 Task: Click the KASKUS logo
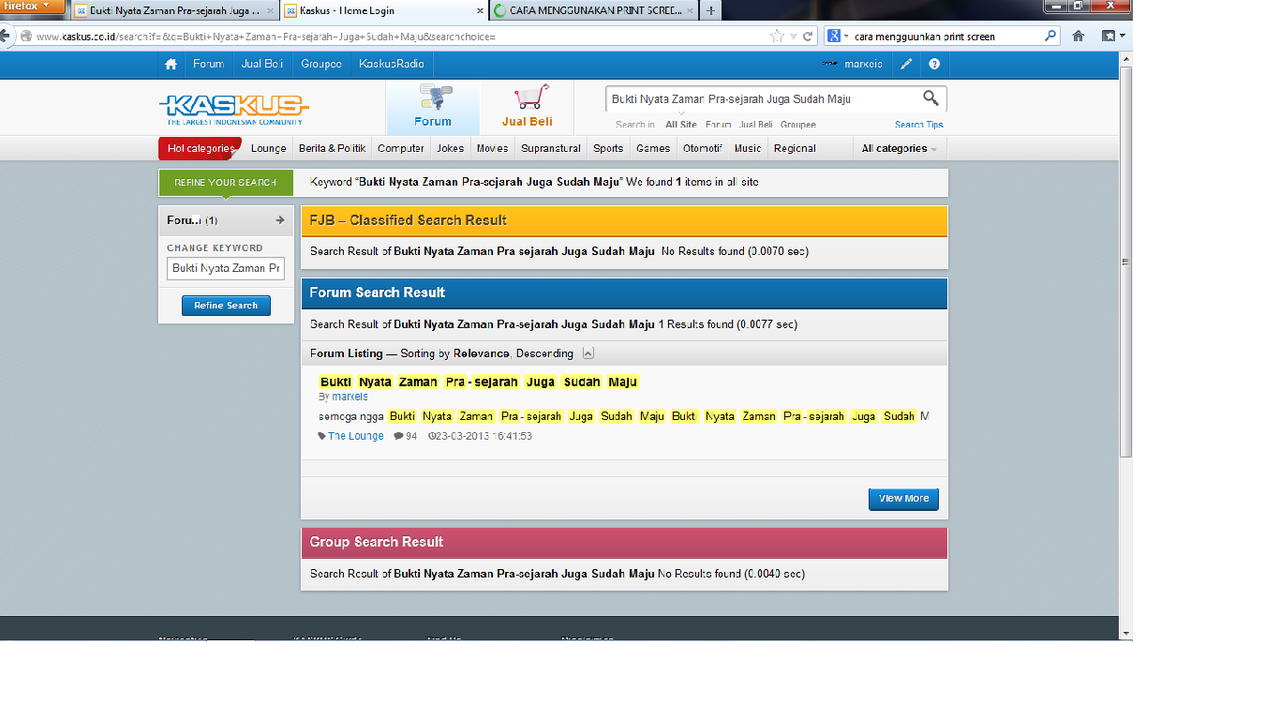pos(234,108)
